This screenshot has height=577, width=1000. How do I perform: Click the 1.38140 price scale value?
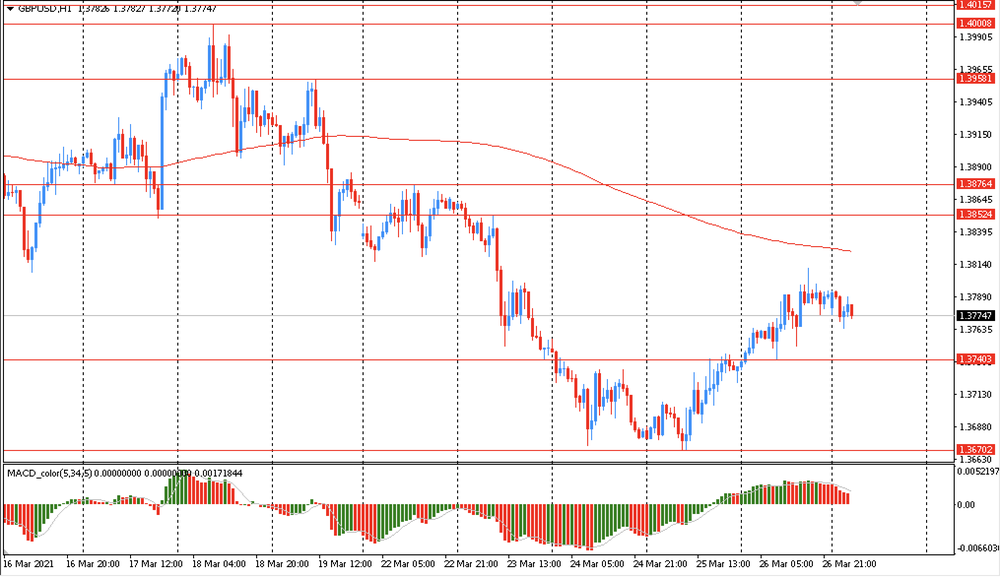tap(976, 265)
